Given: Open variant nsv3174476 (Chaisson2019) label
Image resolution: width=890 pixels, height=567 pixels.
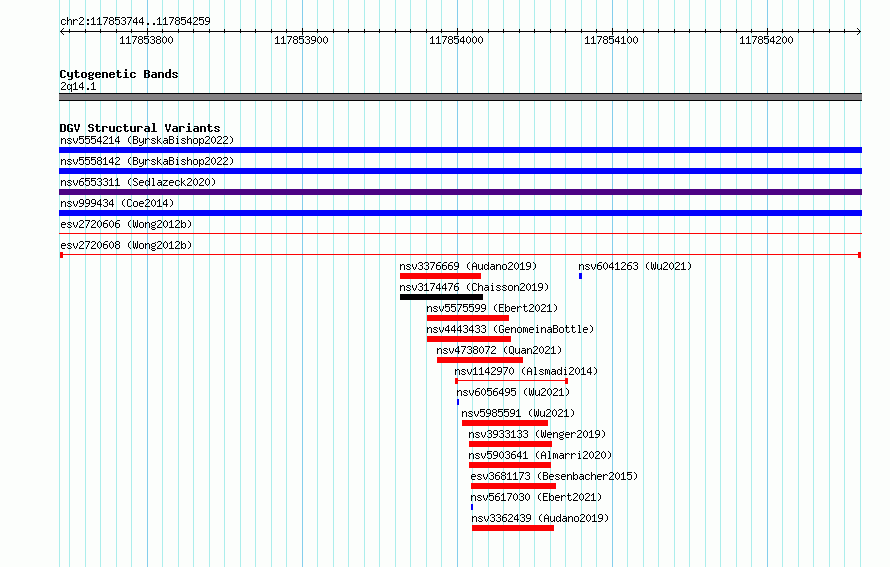Looking at the screenshot, I should click(x=474, y=287).
